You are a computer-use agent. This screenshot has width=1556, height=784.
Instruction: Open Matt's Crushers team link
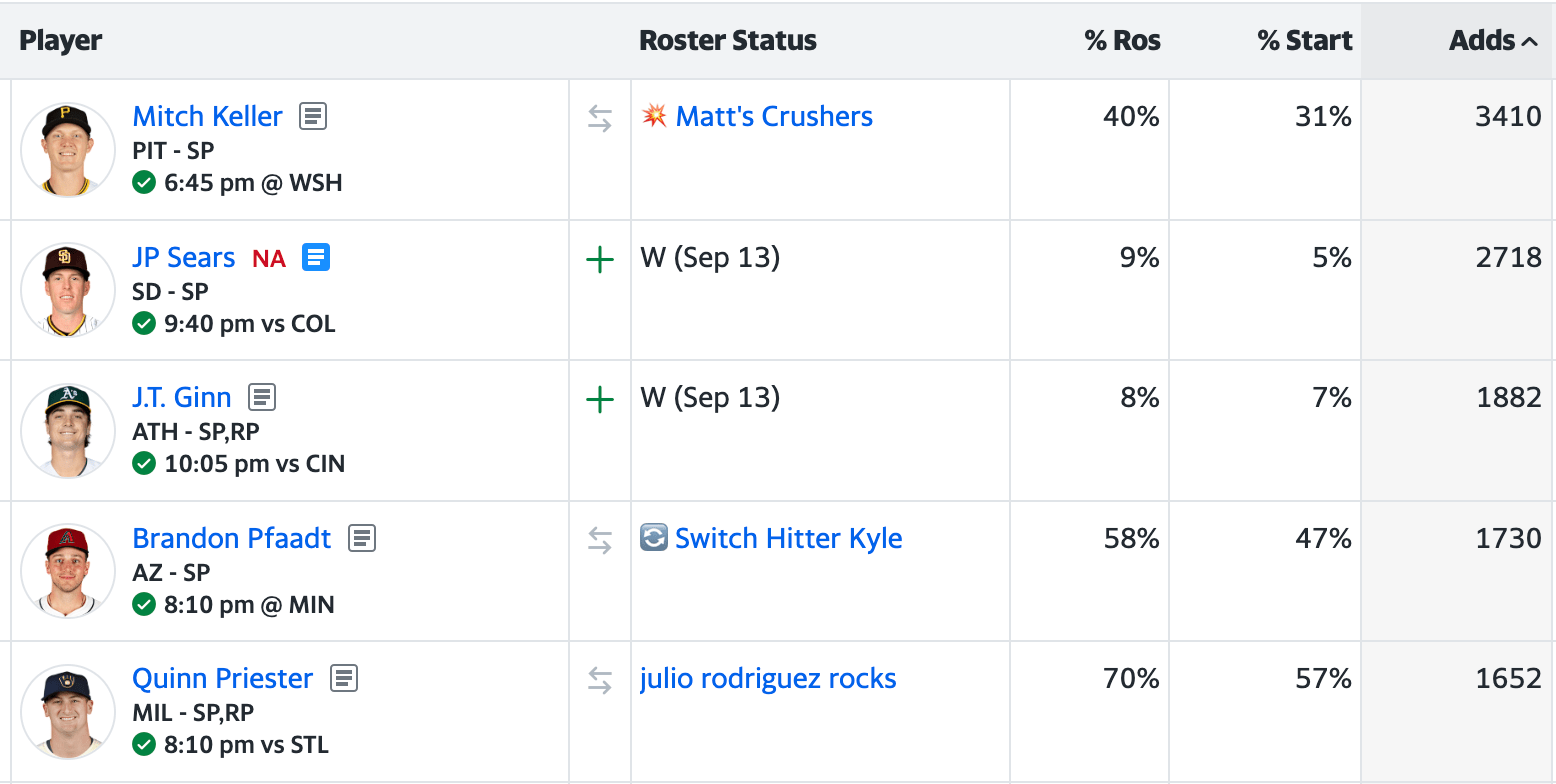[774, 117]
